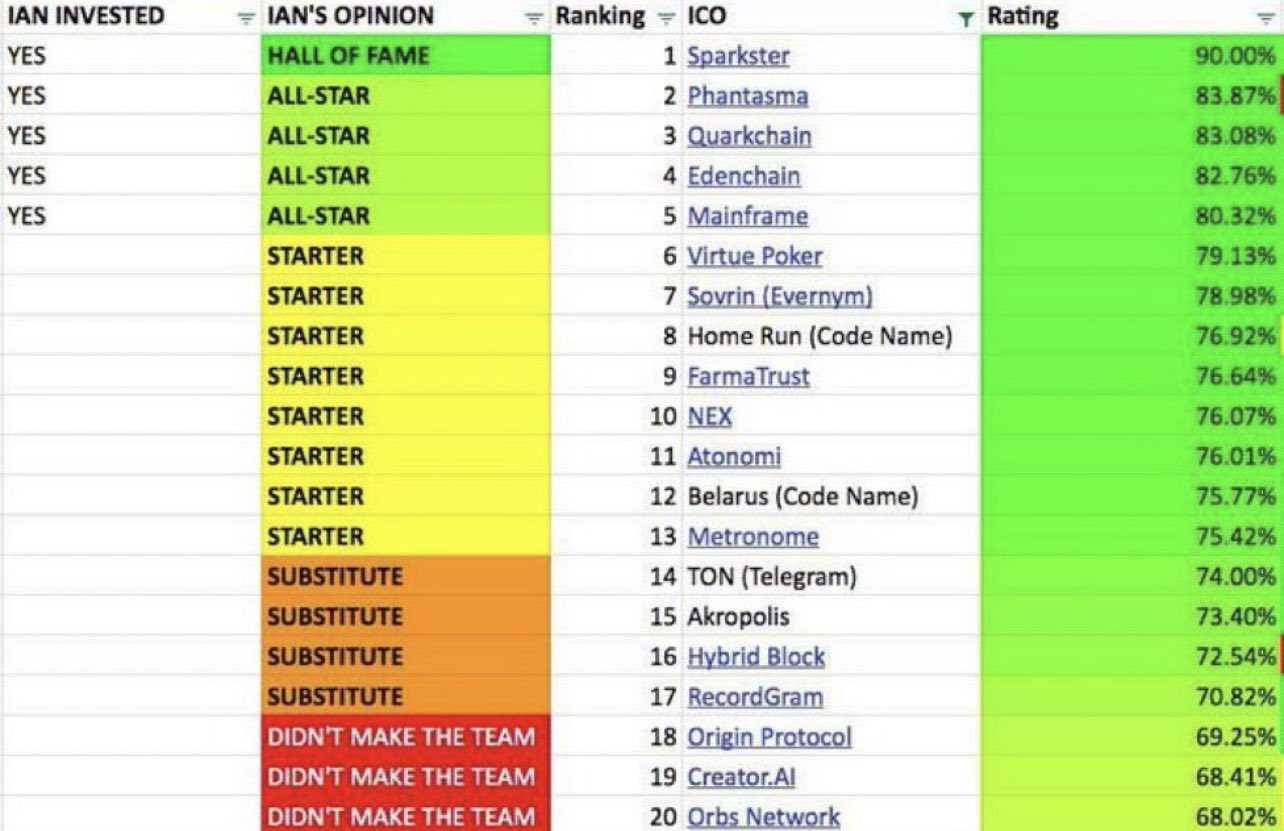Screen dimensions: 1284x831
Task: Open the IAN'S OPINION column filter
Action: 534,17
